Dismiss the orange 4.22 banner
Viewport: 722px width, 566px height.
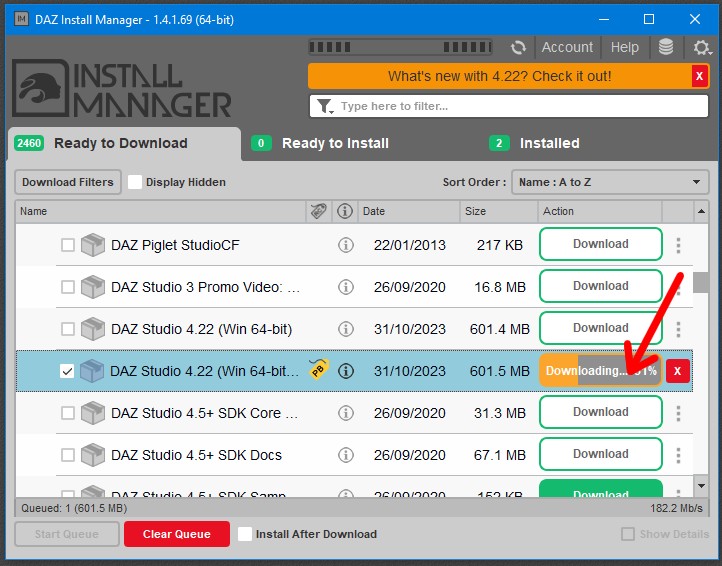(x=699, y=76)
